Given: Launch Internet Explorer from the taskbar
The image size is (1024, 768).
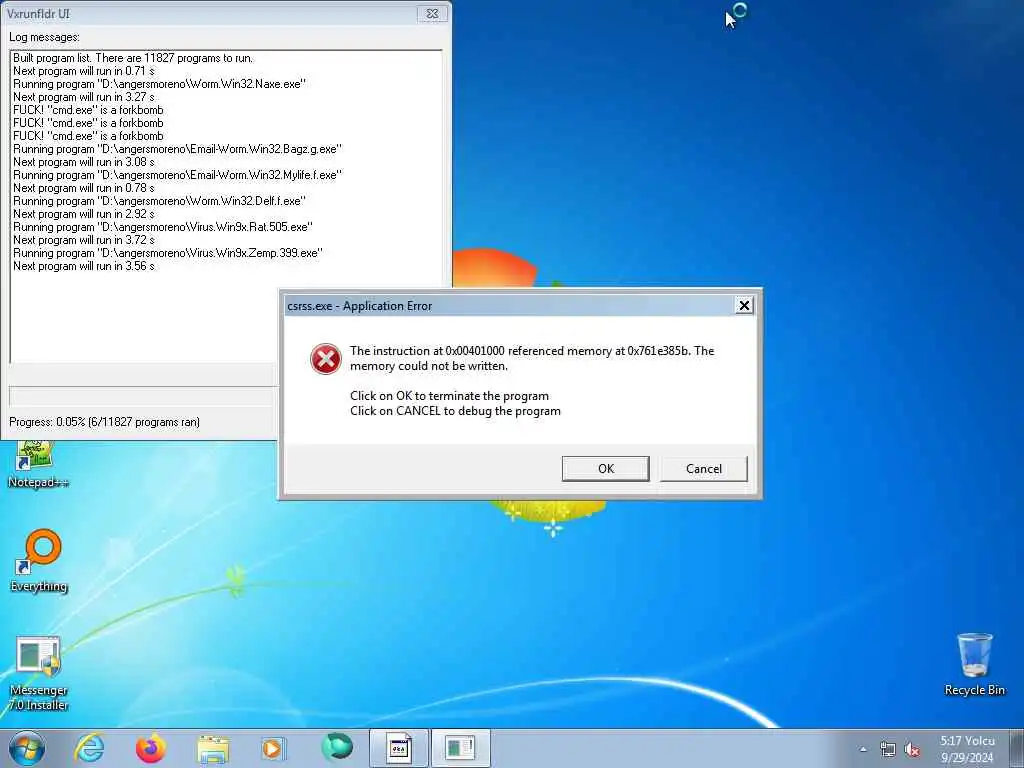Looking at the screenshot, I should click(89, 748).
